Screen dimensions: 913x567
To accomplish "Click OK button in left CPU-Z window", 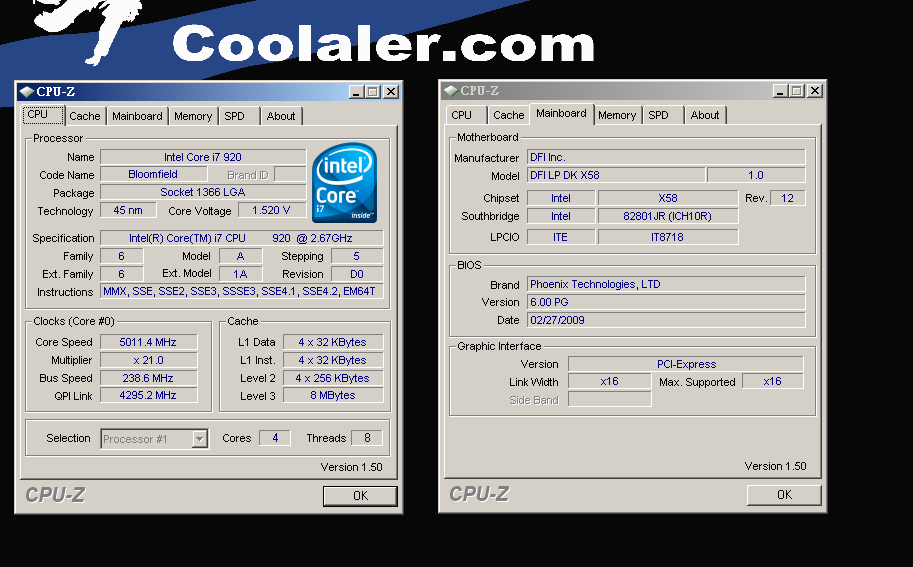I will point(360,495).
